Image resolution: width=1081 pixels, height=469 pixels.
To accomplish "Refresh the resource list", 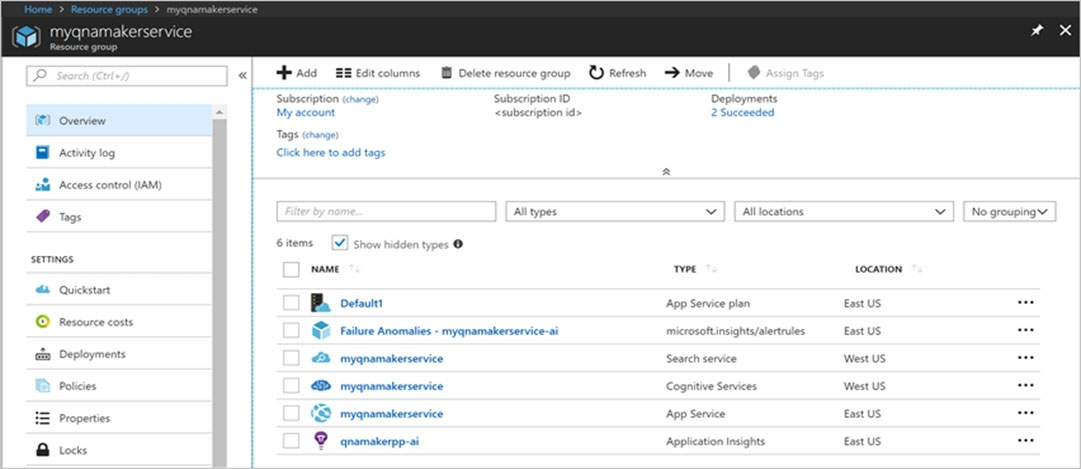I will [618, 73].
